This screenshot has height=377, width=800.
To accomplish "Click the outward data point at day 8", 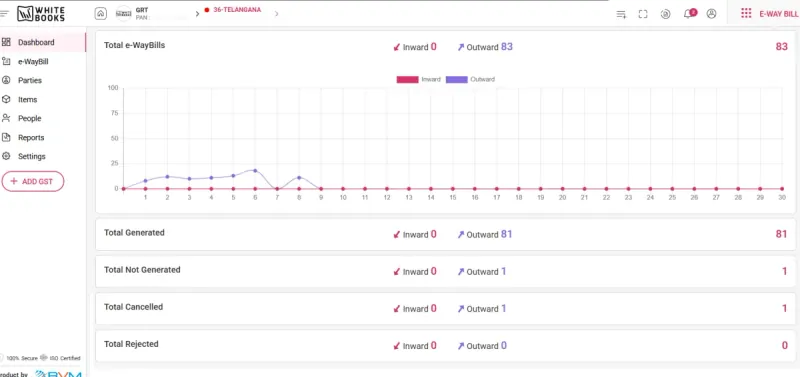I will (x=299, y=178).
